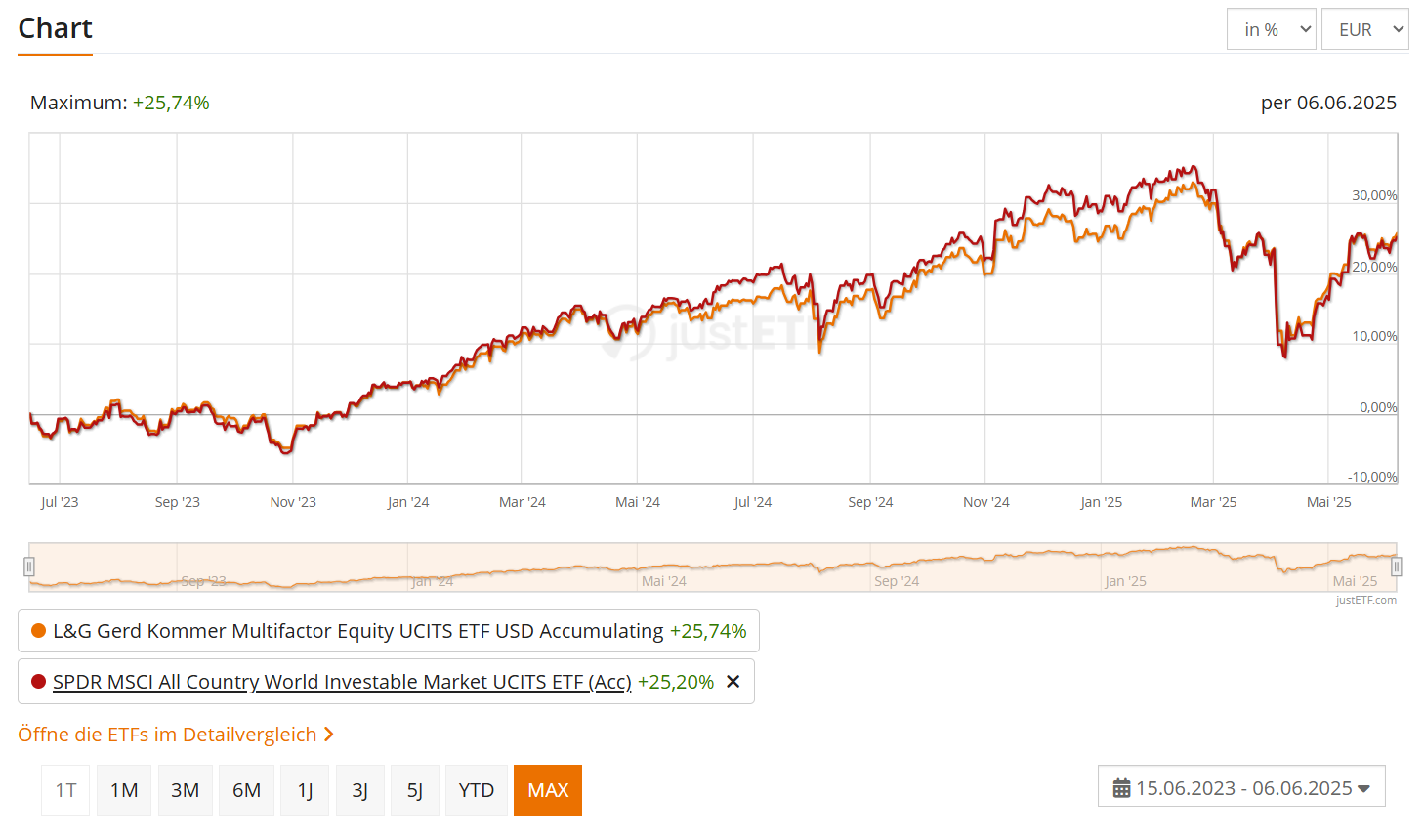Open 'Öffne die ETFs im Detailvergleich' link
The width and height of the screenshot is (1424, 840).
coord(167,735)
